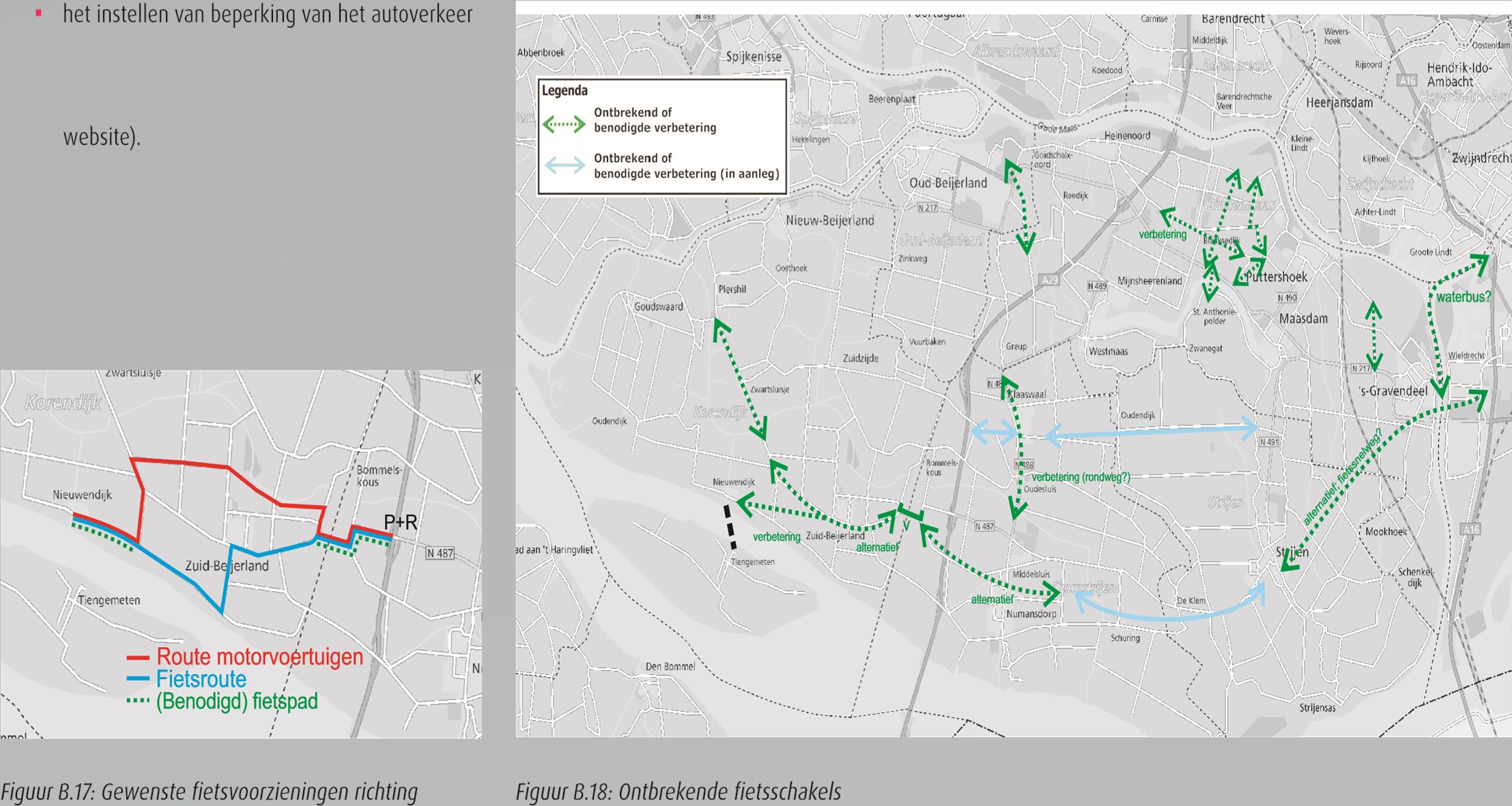Image resolution: width=1512 pixels, height=806 pixels.
Task: Click the blue Fietsroute legend line
Action: pos(138,680)
